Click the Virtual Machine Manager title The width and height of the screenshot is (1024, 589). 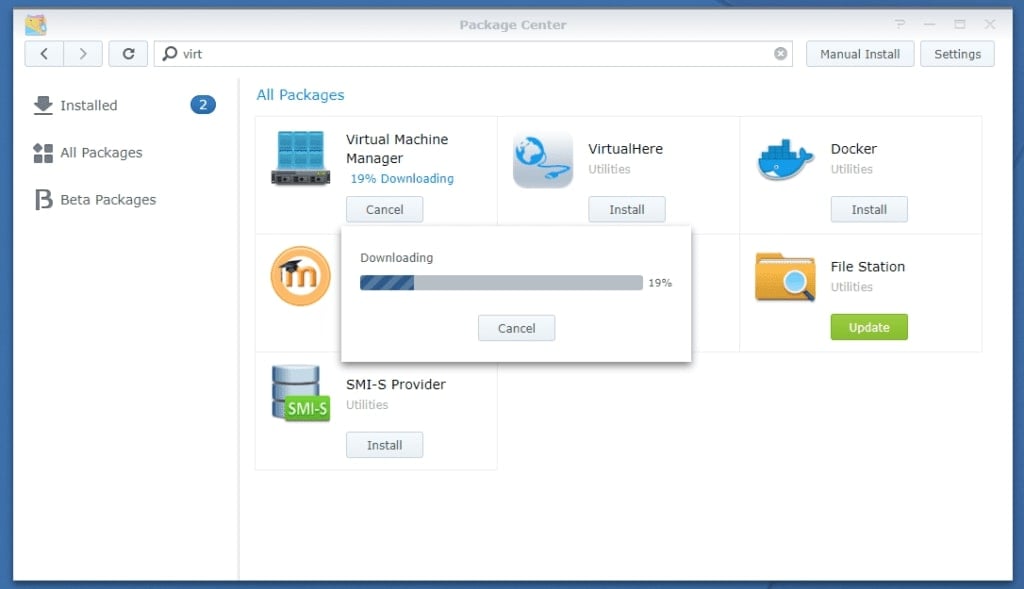click(x=397, y=149)
